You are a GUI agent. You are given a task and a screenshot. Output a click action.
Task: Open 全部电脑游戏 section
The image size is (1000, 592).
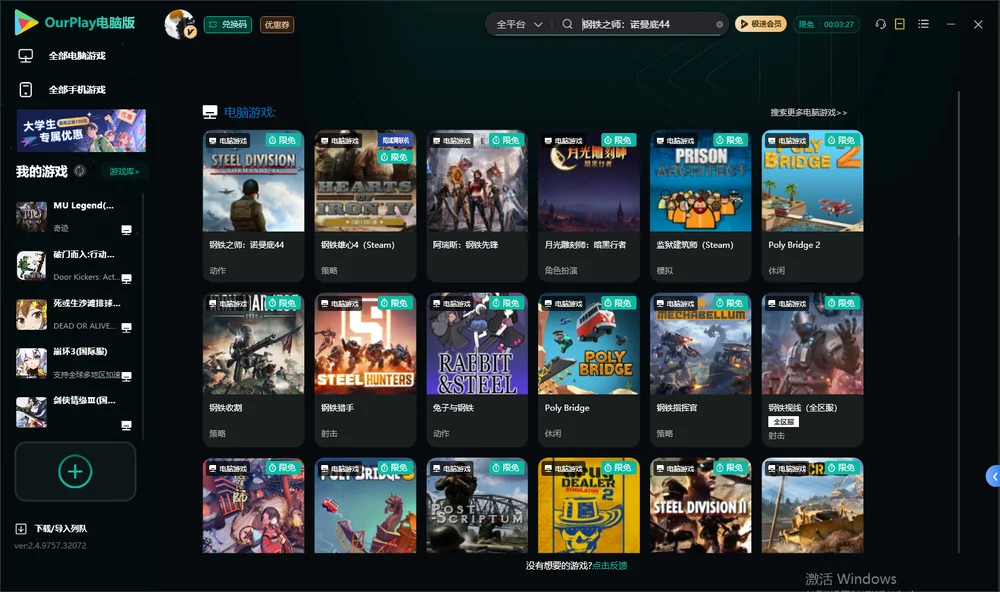(77, 56)
